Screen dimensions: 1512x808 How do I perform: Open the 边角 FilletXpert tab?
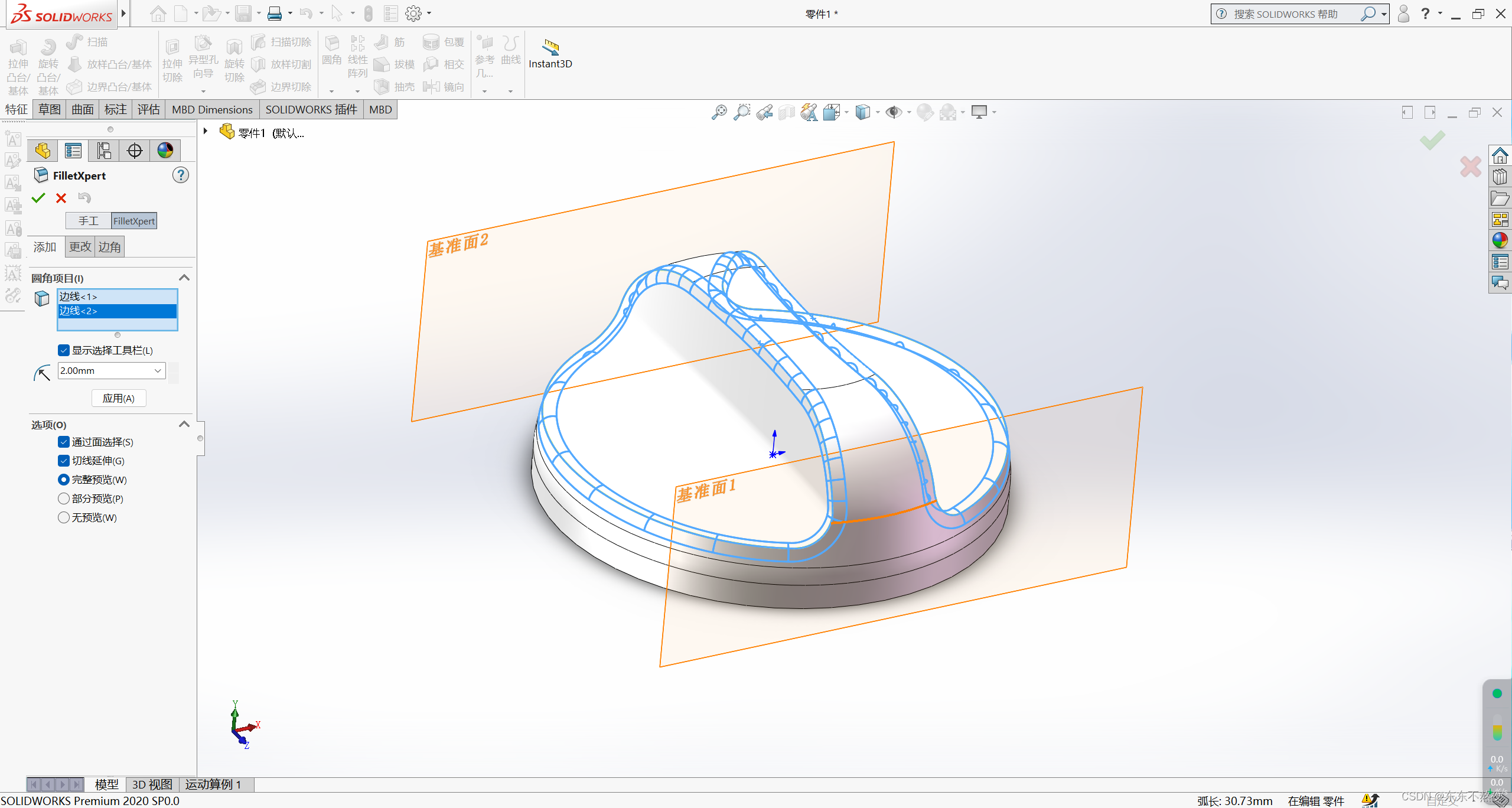[110, 247]
